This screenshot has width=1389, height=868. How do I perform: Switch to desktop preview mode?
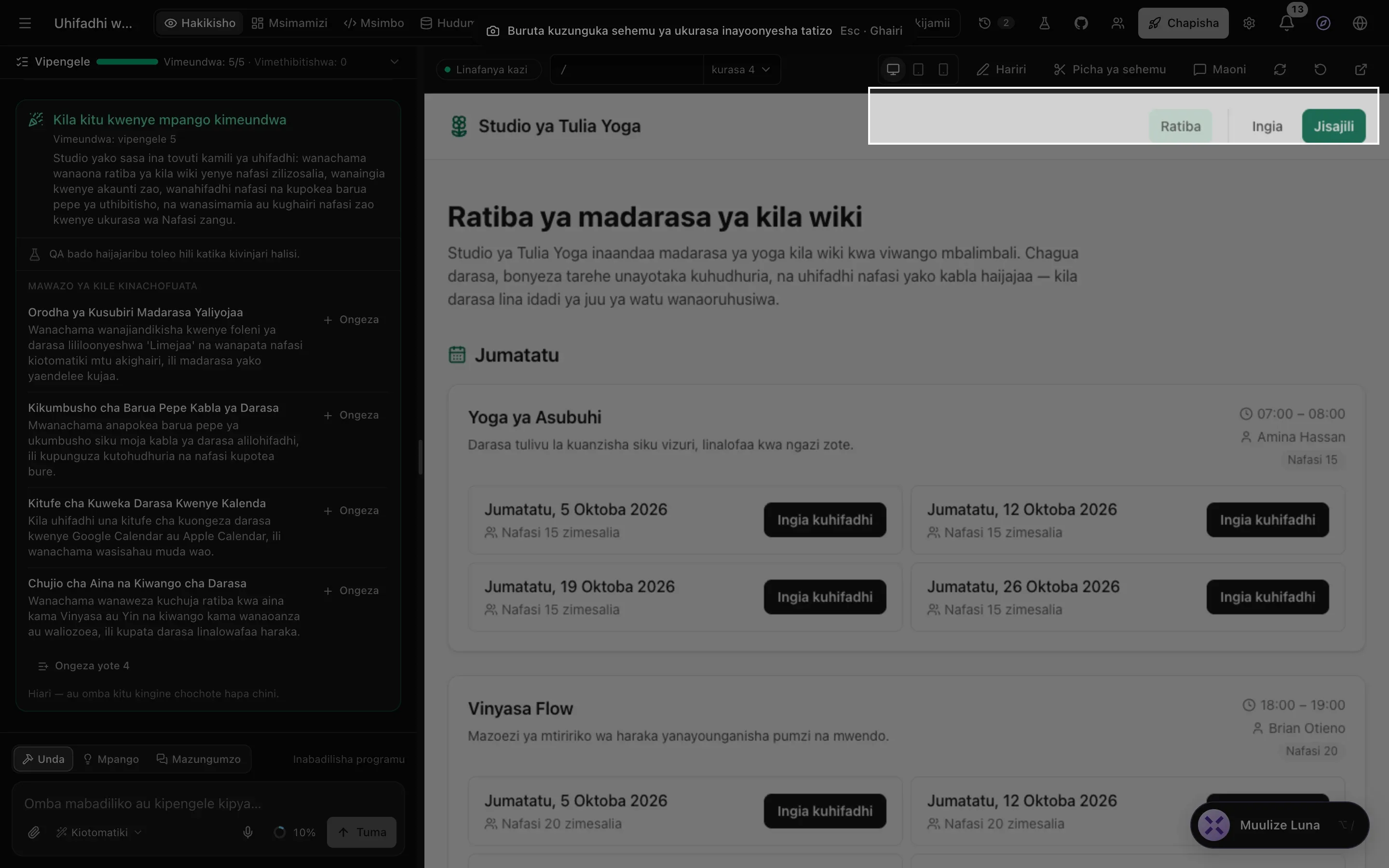pyautogui.click(x=893, y=69)
